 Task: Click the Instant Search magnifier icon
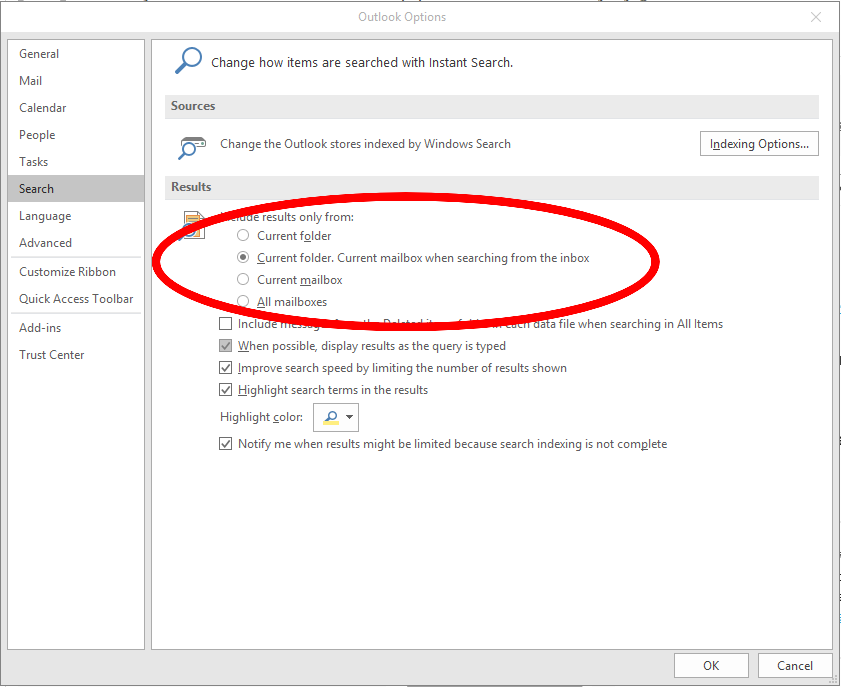coord(188,61)
